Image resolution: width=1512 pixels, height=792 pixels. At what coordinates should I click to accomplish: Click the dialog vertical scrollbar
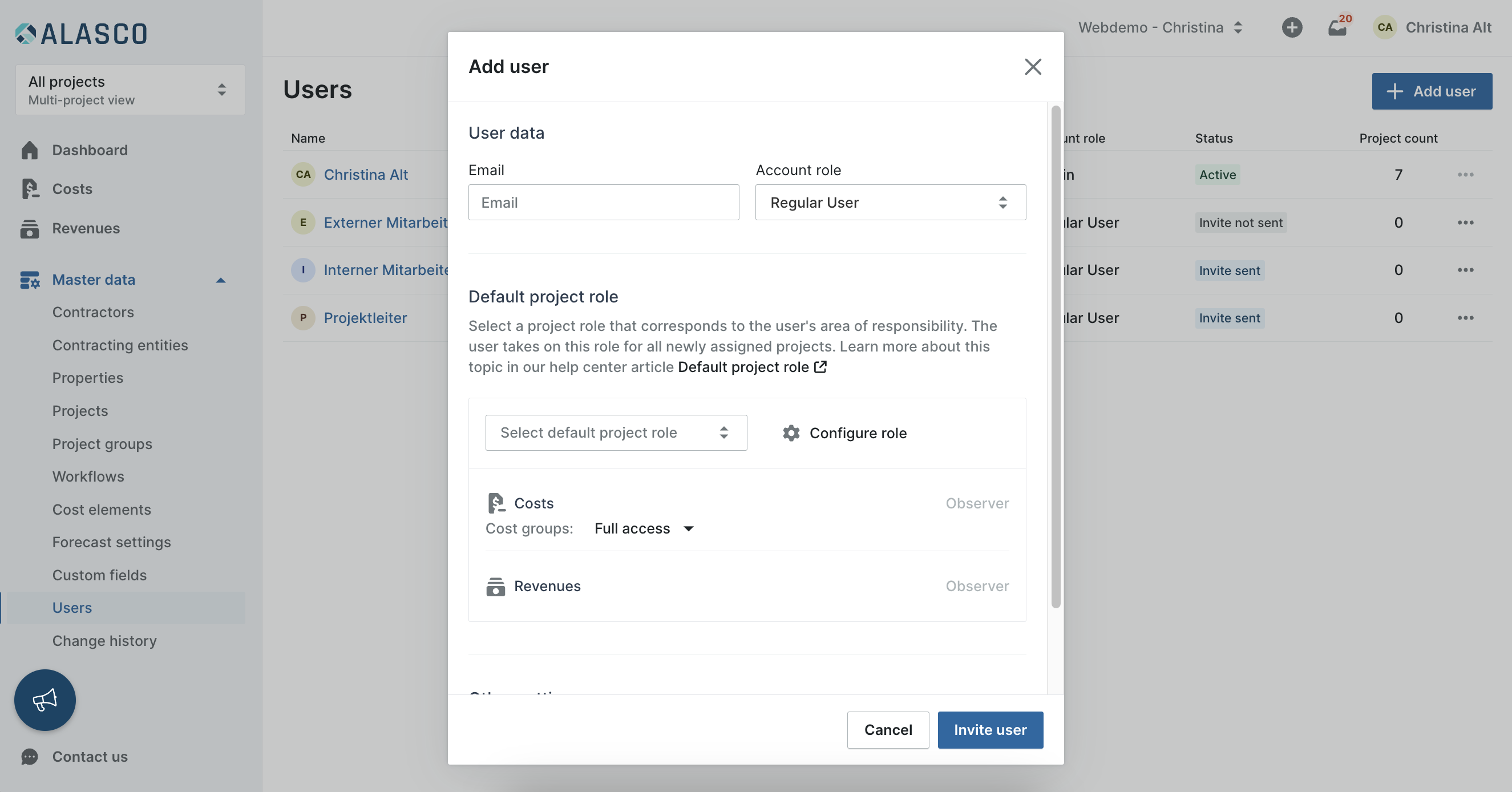pyautogui.click(x=1056, y=357)
